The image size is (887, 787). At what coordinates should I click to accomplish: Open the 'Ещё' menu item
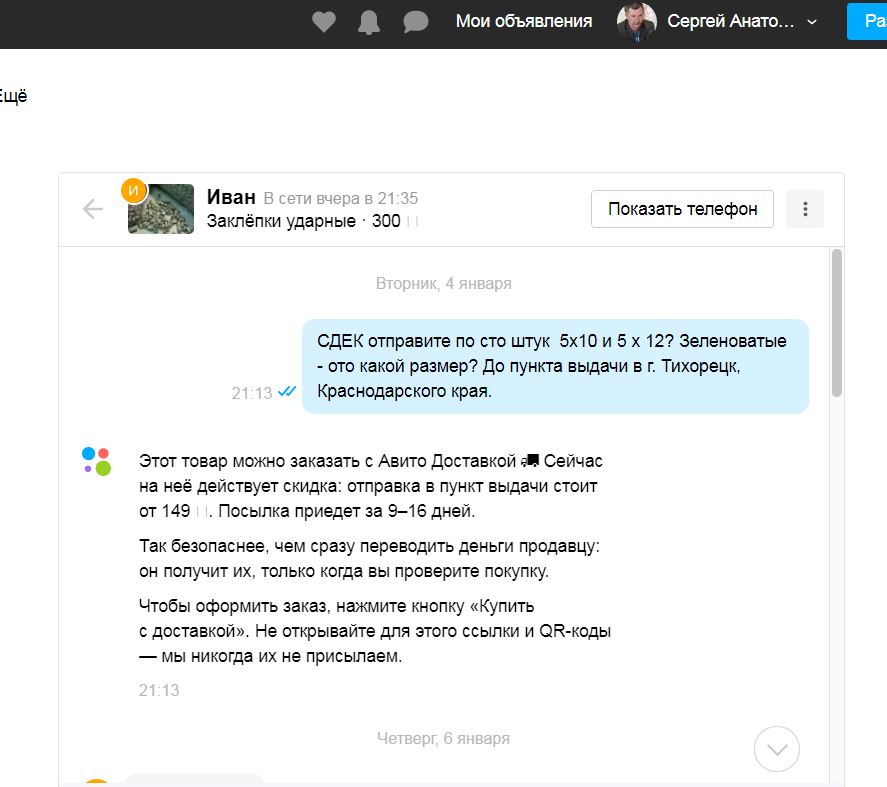pos(13,97)
